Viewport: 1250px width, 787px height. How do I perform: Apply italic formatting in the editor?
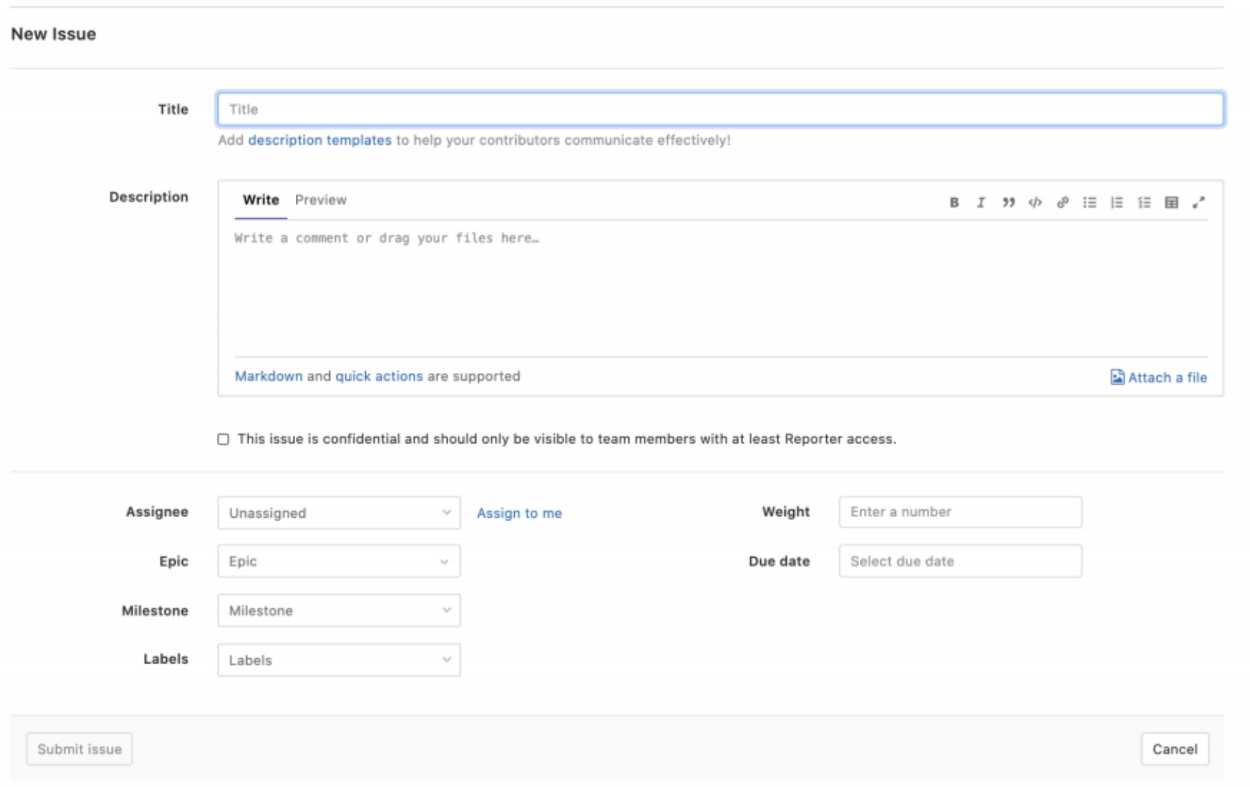click(x=981, y=202)
